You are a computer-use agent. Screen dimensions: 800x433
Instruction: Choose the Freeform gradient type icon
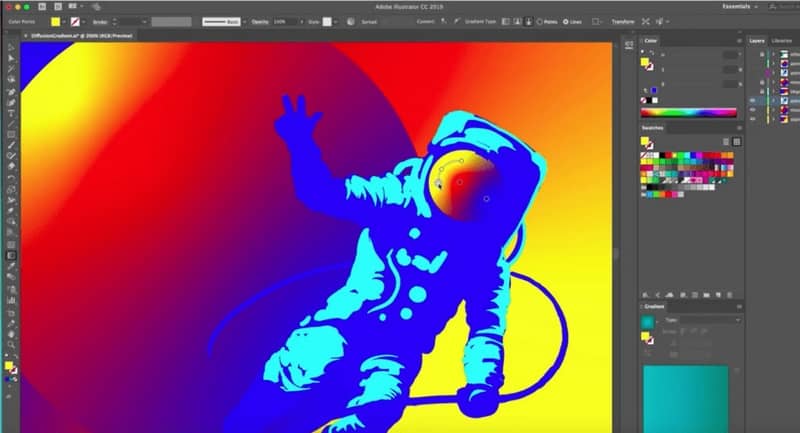528,22
